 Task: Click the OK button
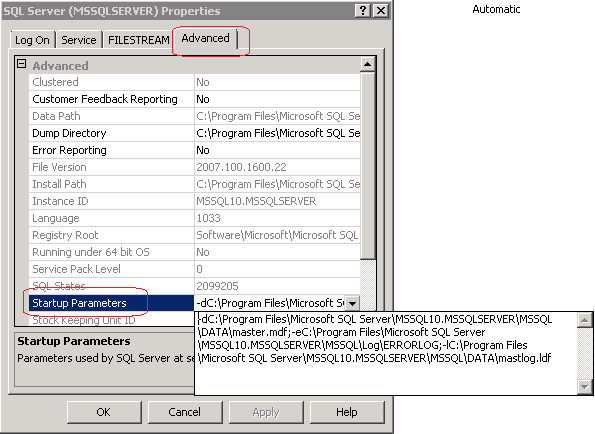coord(104,412)
